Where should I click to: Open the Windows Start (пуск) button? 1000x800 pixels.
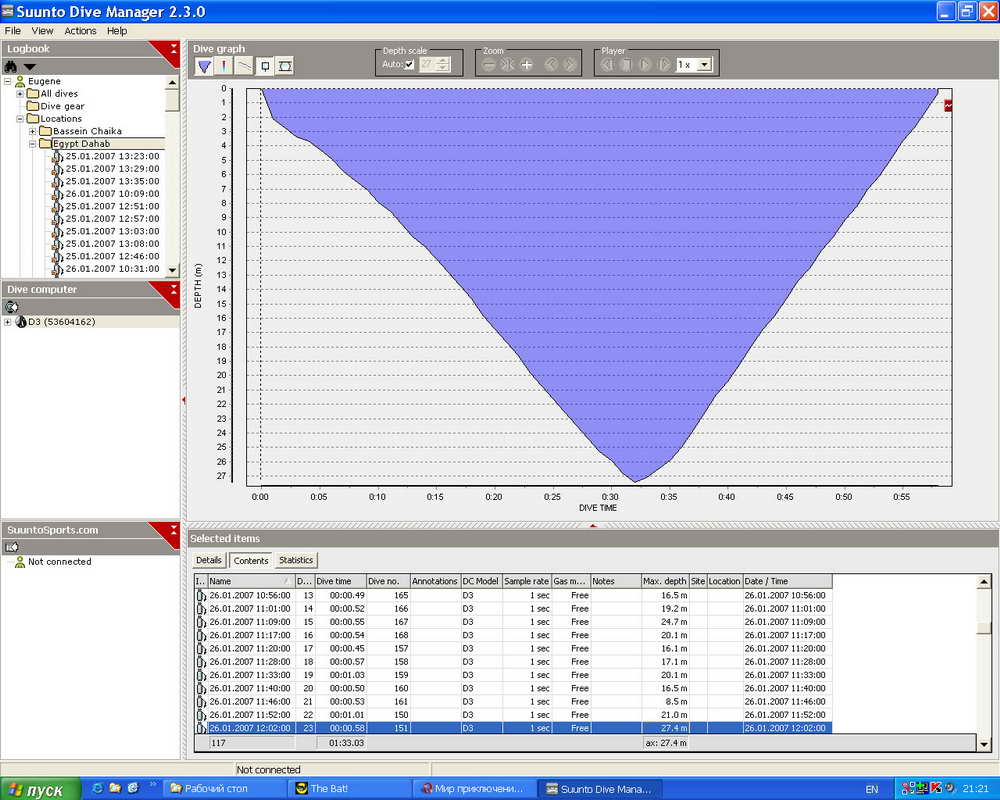point(40,789)
